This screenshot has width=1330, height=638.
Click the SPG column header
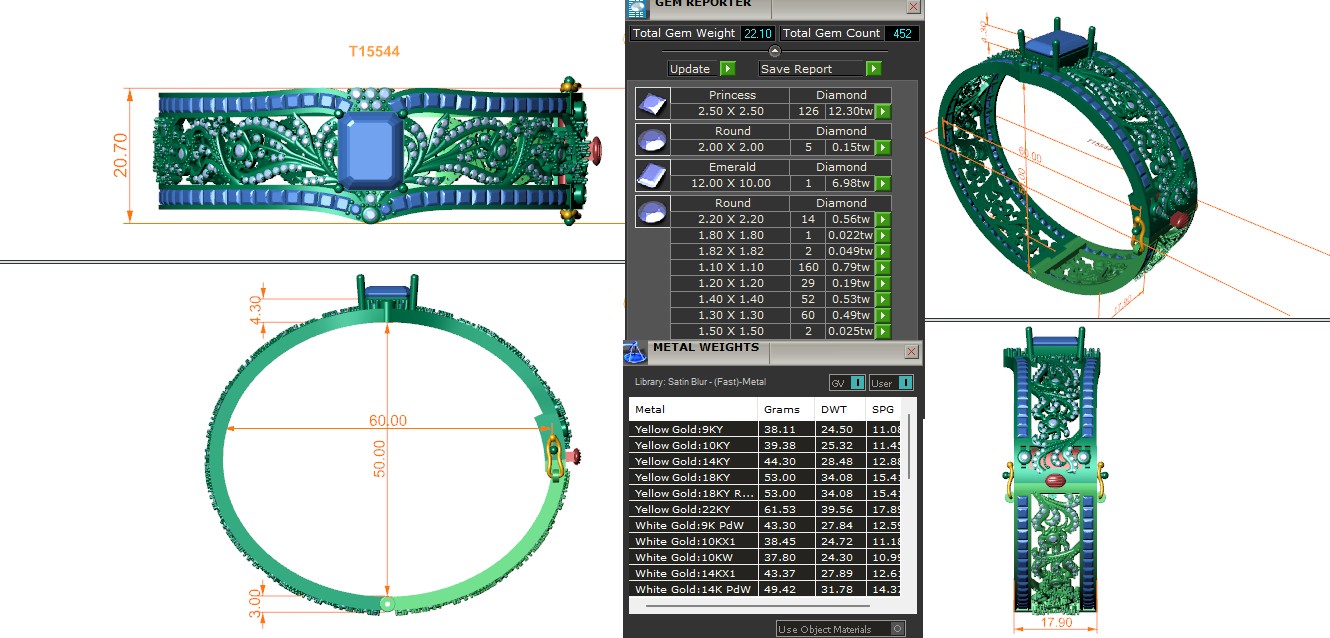coord(885,409)
